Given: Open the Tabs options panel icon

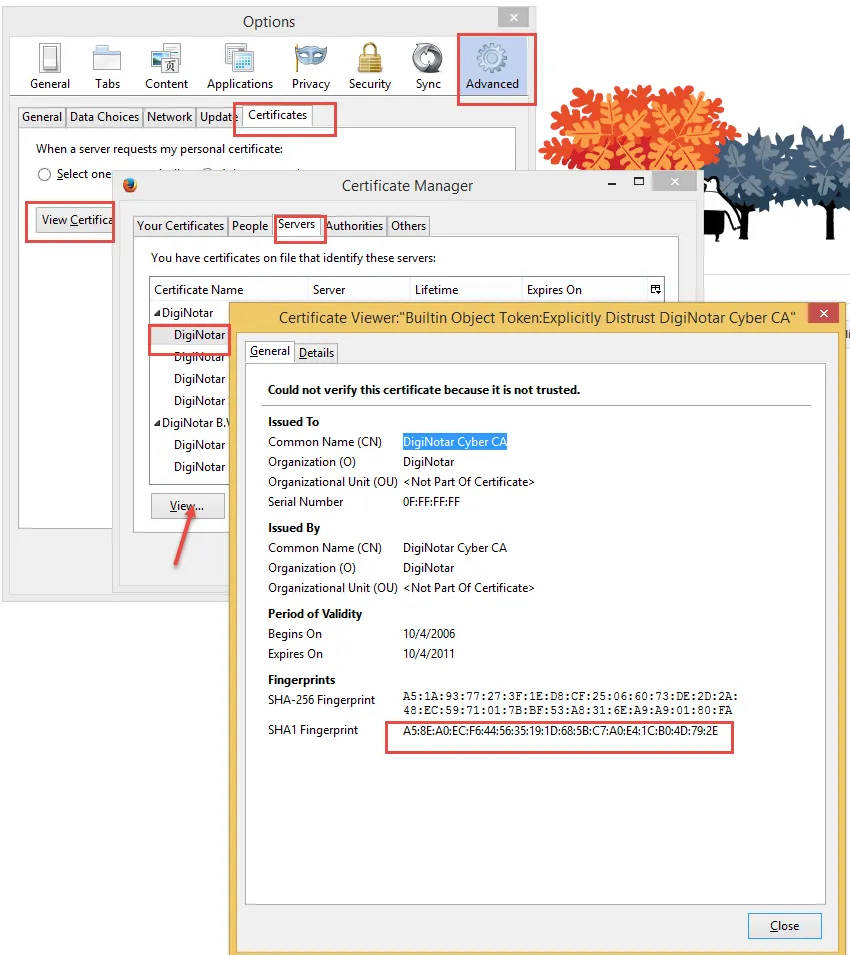Looking at the screenshot, I should [x=107, y=67].
